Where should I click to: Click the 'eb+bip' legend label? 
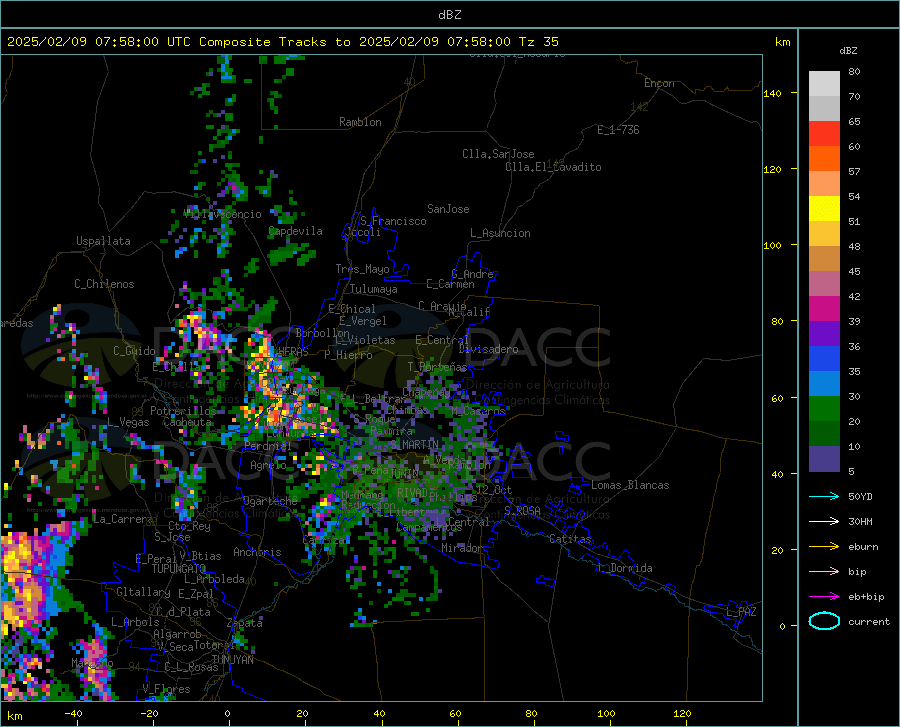[866, 597]
